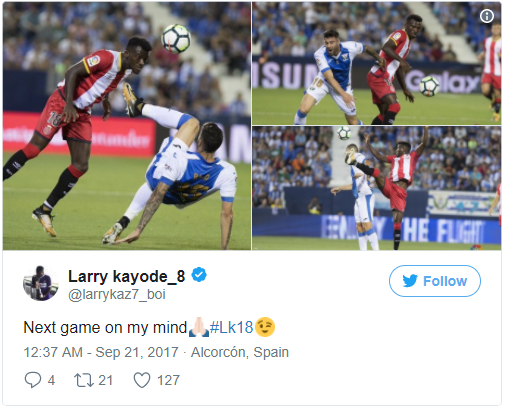Follow Larry kayode_8
Screen dimensions: 505x406
435,281
